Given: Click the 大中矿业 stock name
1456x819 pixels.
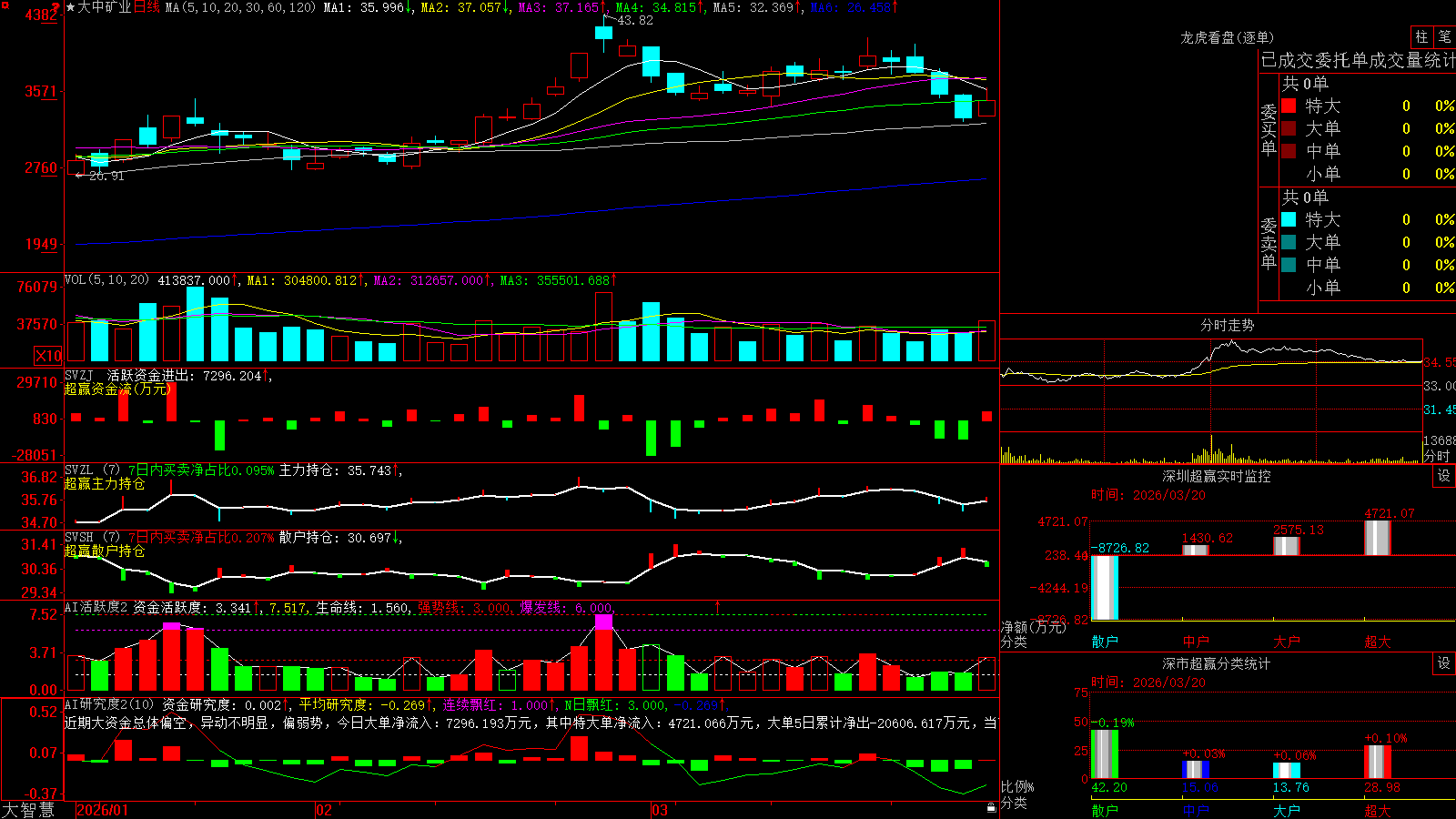Looking at the screenshot, I should 105,7.
